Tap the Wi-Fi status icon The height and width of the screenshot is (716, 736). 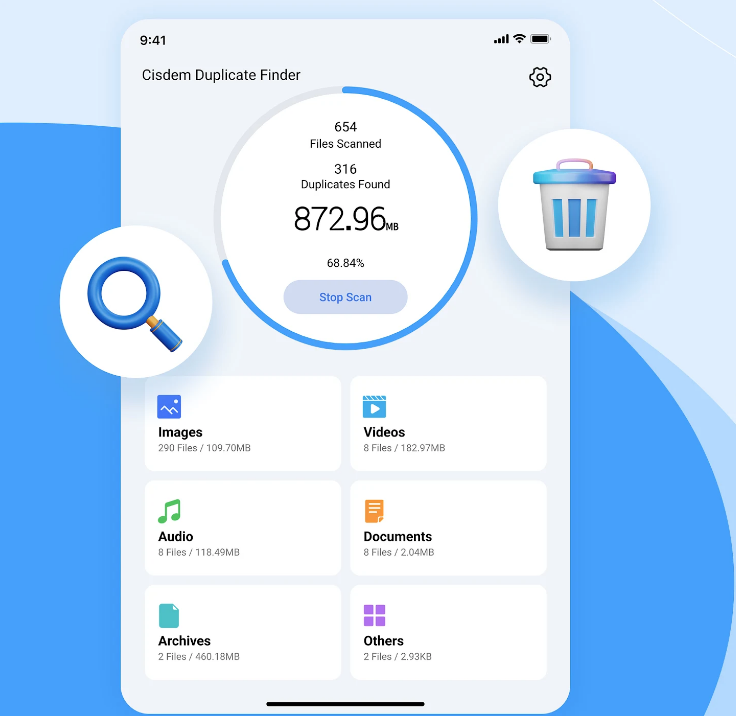(x=519, y=38)
